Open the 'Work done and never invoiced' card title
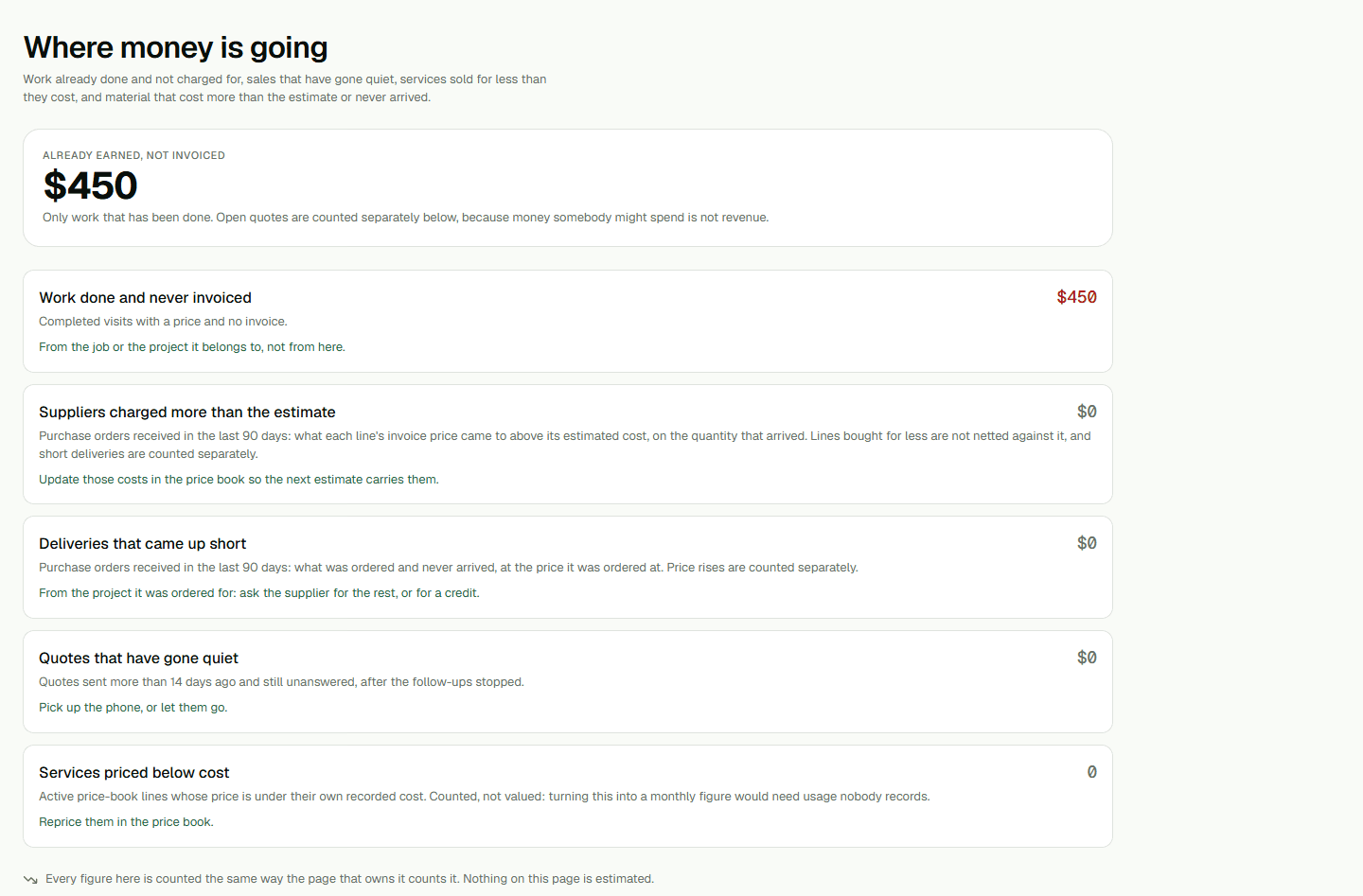Viewport: 1363px width, 896px height. (x=145, y=297)
